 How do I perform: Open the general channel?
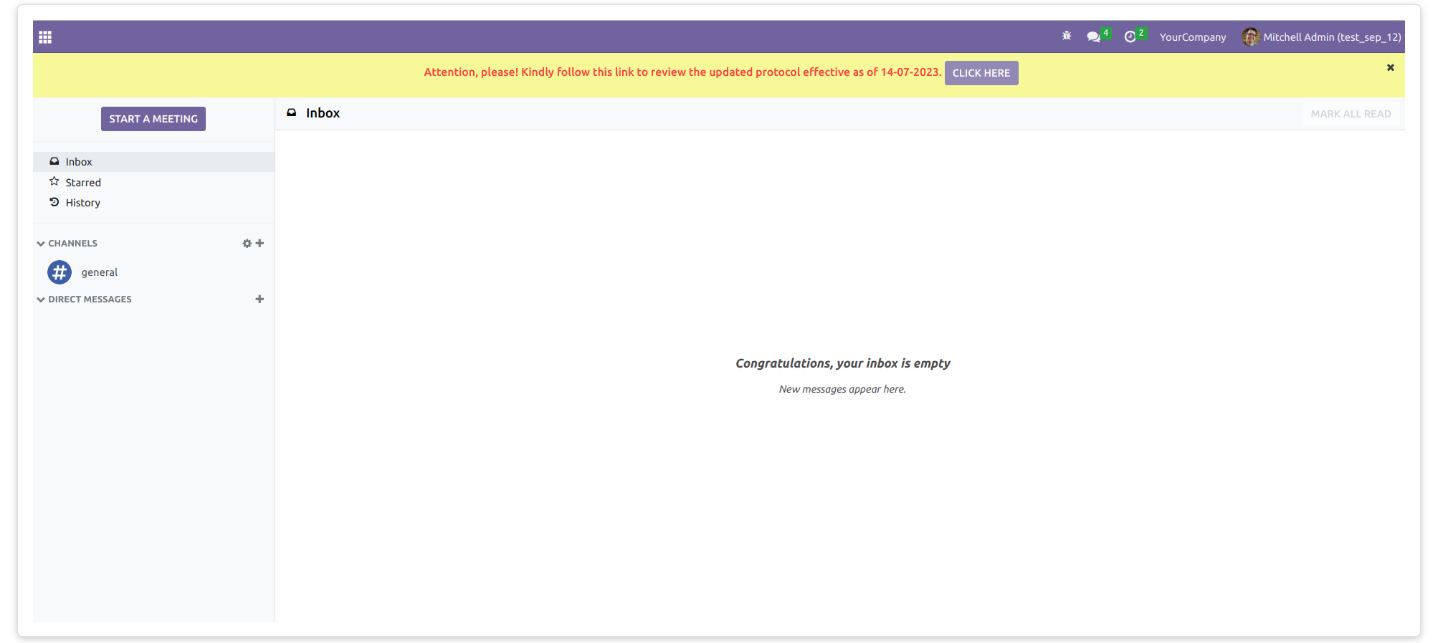(x=154, y=272)
